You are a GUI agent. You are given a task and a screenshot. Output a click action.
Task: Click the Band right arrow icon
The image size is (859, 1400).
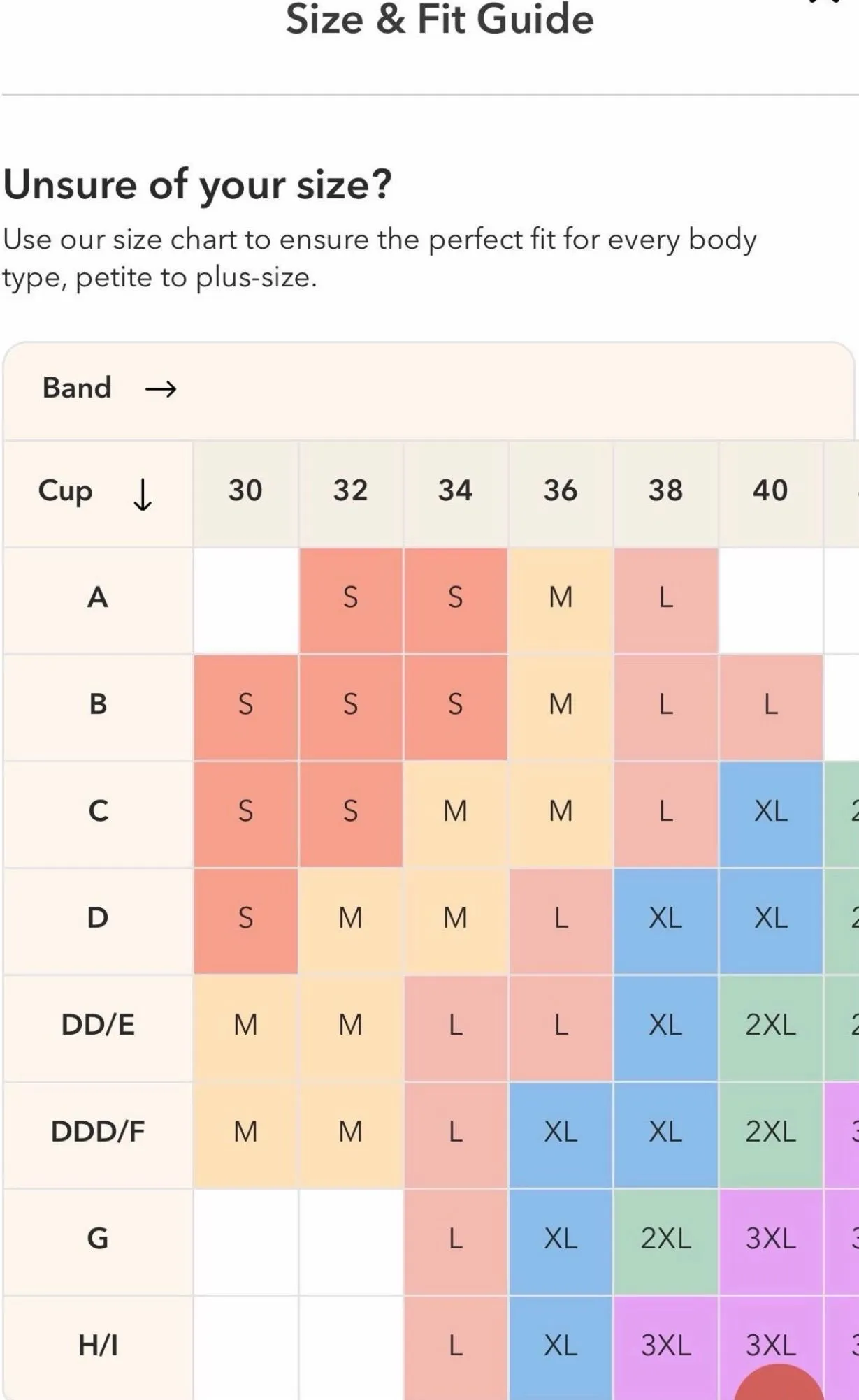(161, 388)
